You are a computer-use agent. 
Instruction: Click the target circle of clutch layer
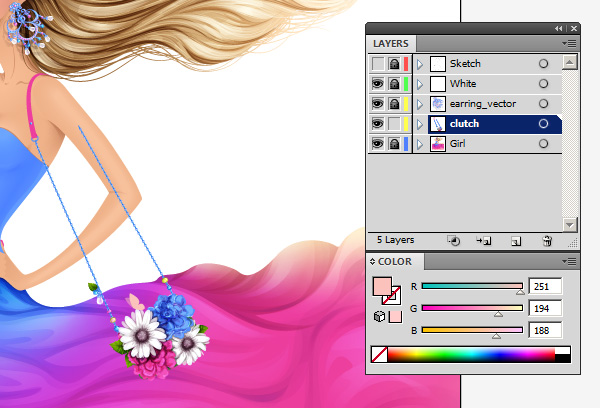(543, 124)
